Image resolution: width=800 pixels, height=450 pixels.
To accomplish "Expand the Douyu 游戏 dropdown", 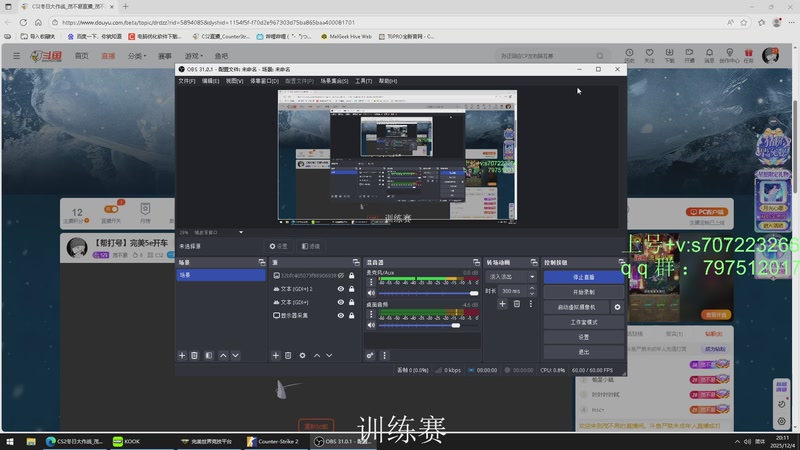I will 193,56.
